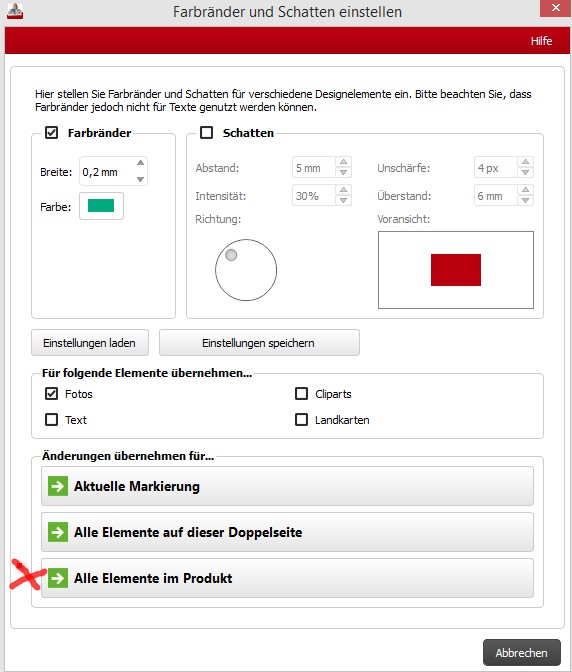Open the green Farbe color swatch
The image size is (572, 672).
click(101, 206)
